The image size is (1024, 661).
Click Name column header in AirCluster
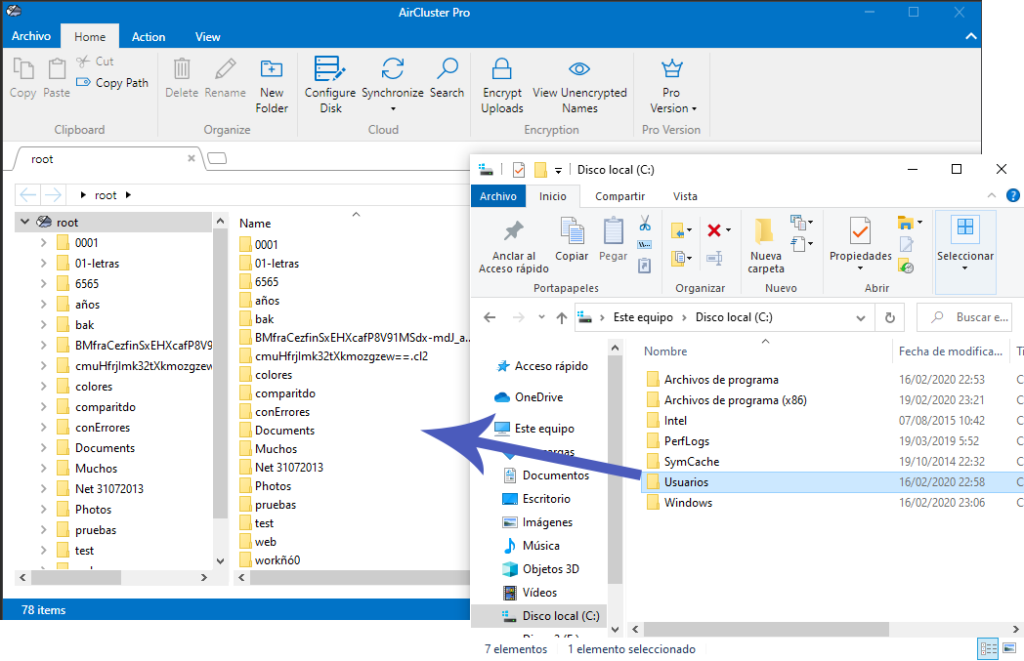coord(255,223)
